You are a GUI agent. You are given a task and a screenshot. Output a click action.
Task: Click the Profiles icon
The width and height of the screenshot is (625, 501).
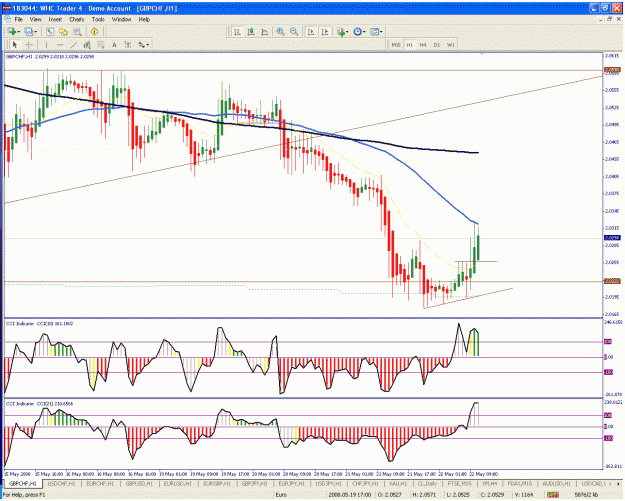tap(28, 31)
